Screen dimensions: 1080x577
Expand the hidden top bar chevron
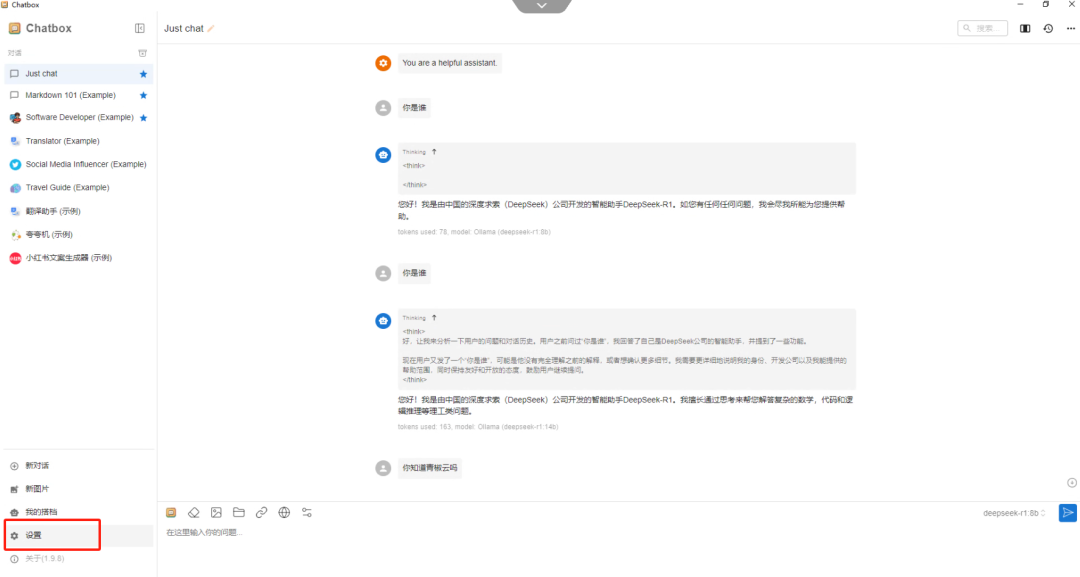[x=542, y=6]
